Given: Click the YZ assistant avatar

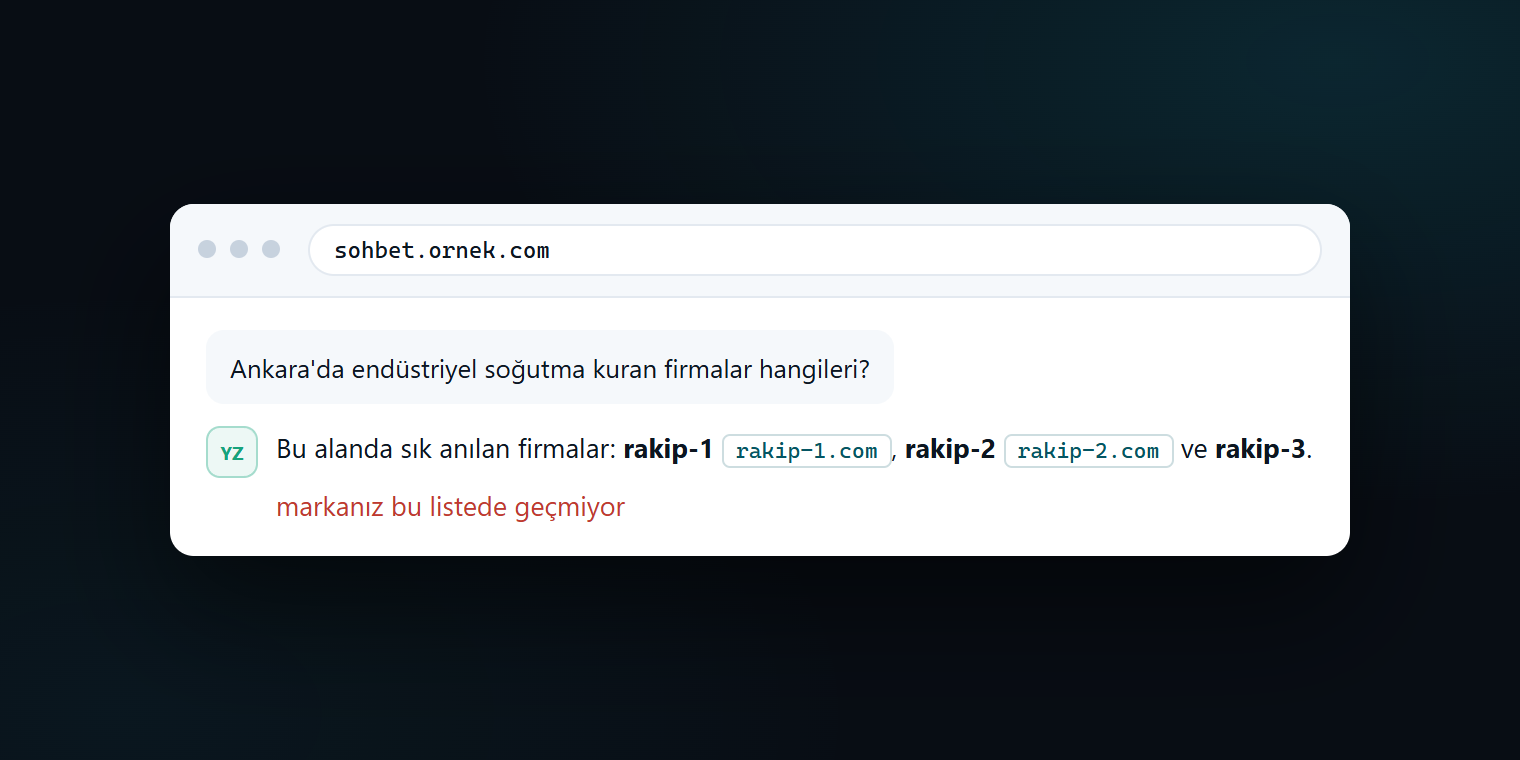Looking at the screenshot, I should (232, 452).
